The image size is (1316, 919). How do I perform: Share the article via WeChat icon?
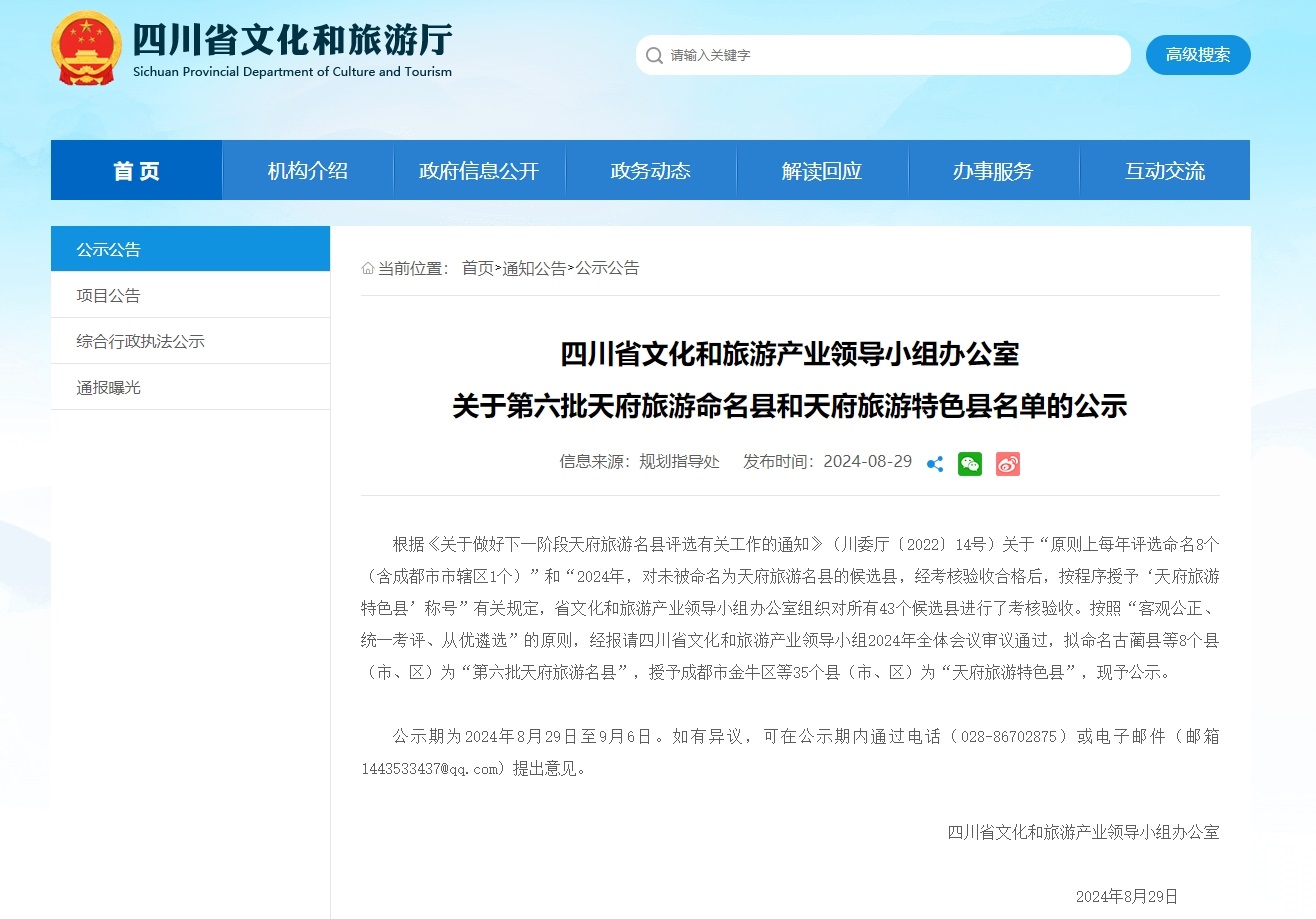tap(969, 464)
